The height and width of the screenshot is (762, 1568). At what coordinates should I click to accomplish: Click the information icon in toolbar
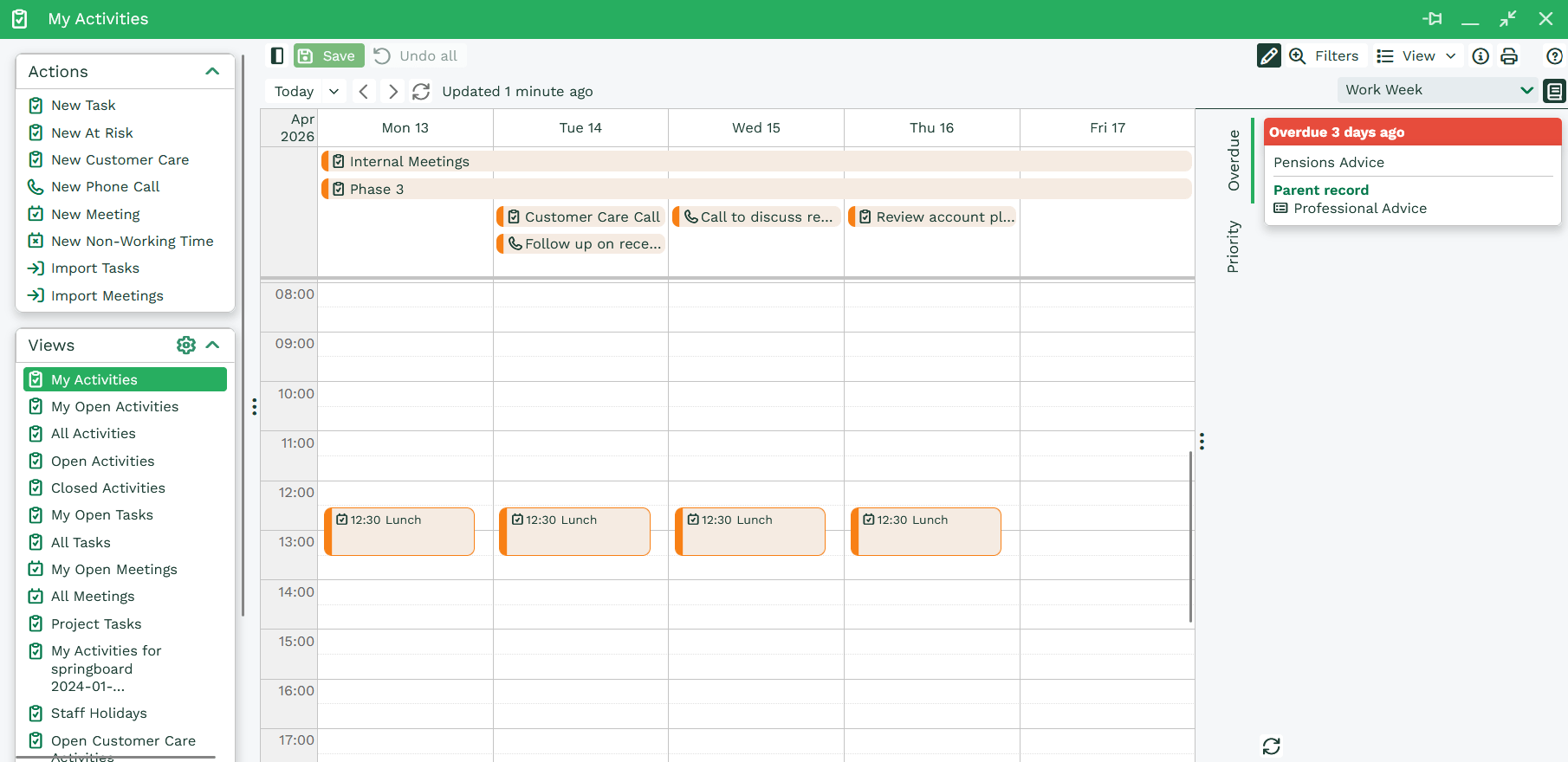point(1481,56)
